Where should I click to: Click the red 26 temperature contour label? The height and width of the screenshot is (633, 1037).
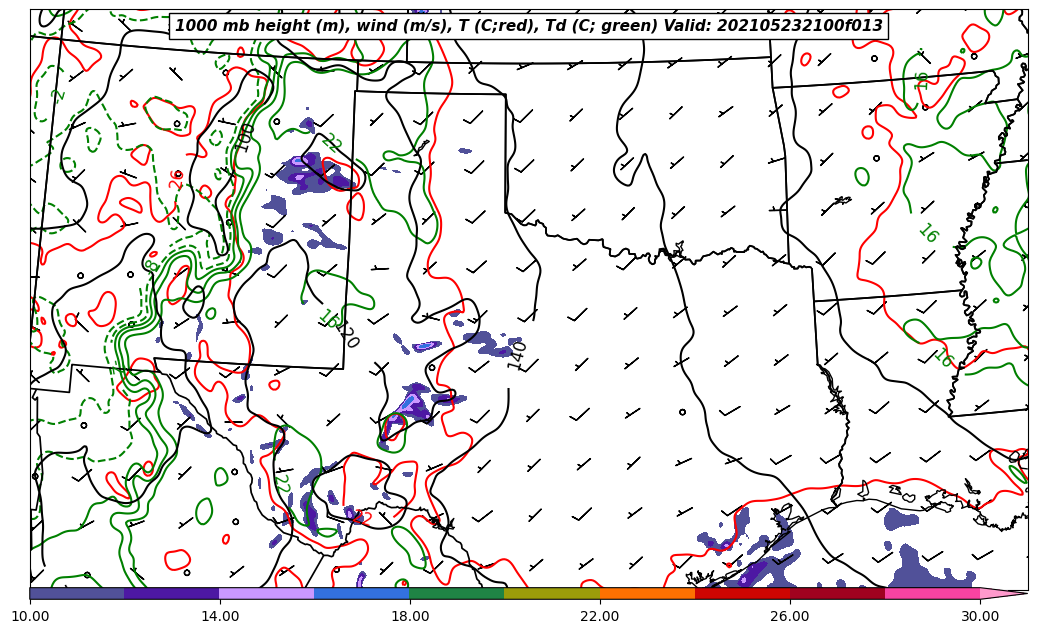(x=176, y=179)
